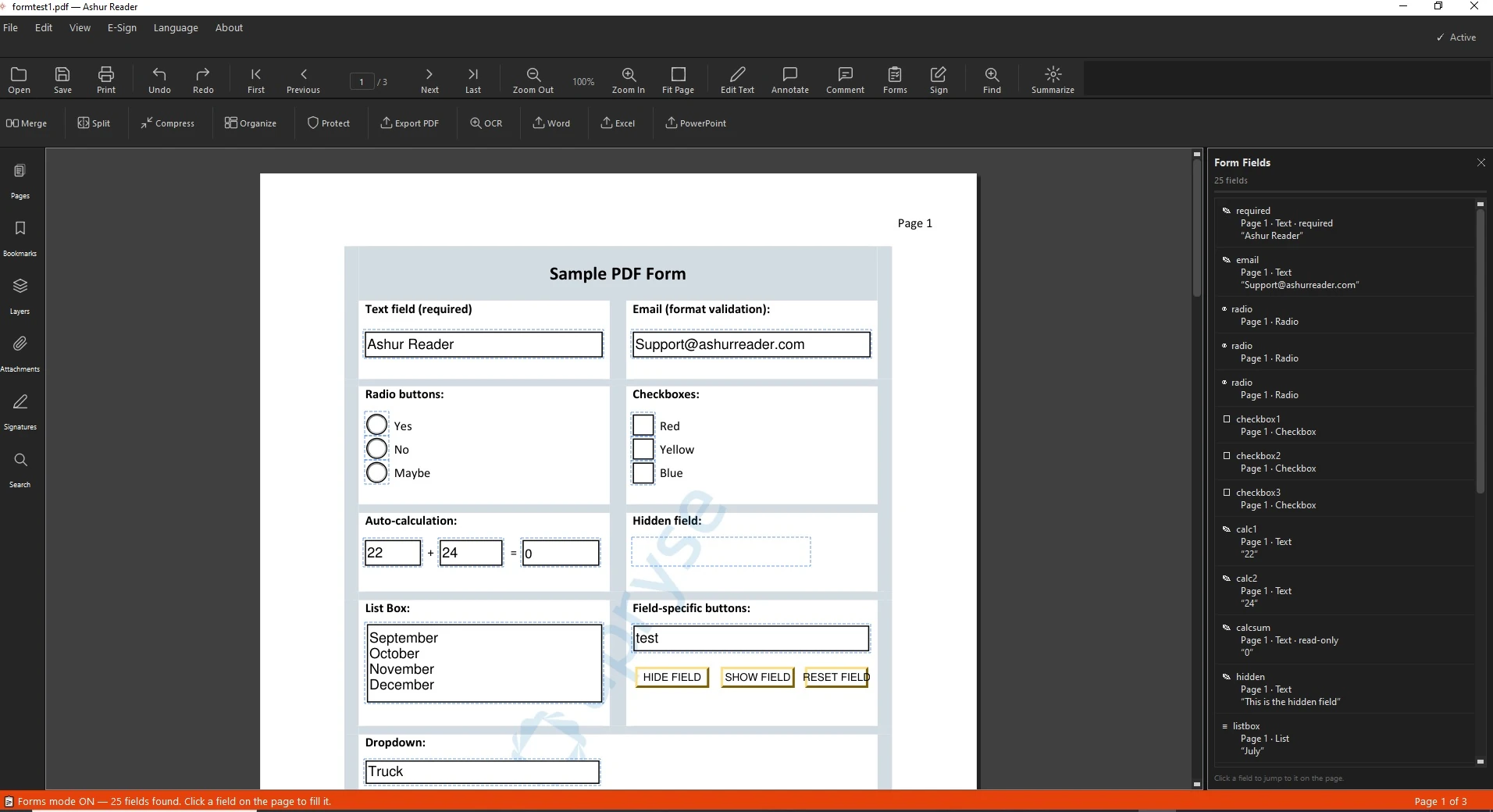Show the Layers sidebar panel
Image resolution: width=1493 pixels, height=812 pixels.
(x=20, y=297)
